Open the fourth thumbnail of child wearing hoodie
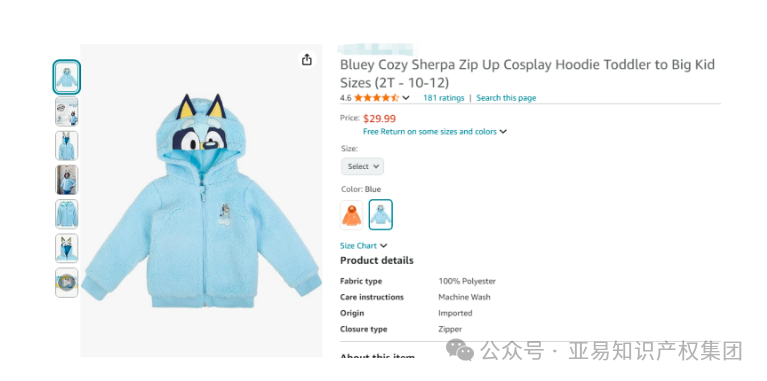Image resolution: width=767 pixels, height=381 pixels. (67, 180)
